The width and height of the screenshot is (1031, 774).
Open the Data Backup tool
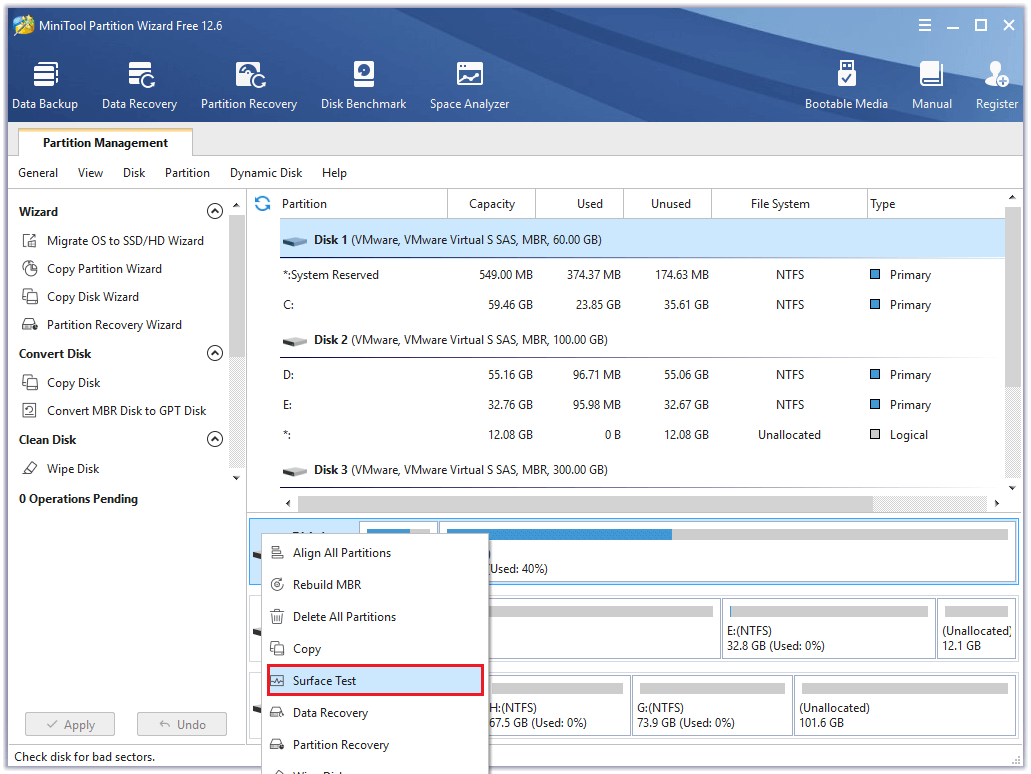tap(45, 85)
